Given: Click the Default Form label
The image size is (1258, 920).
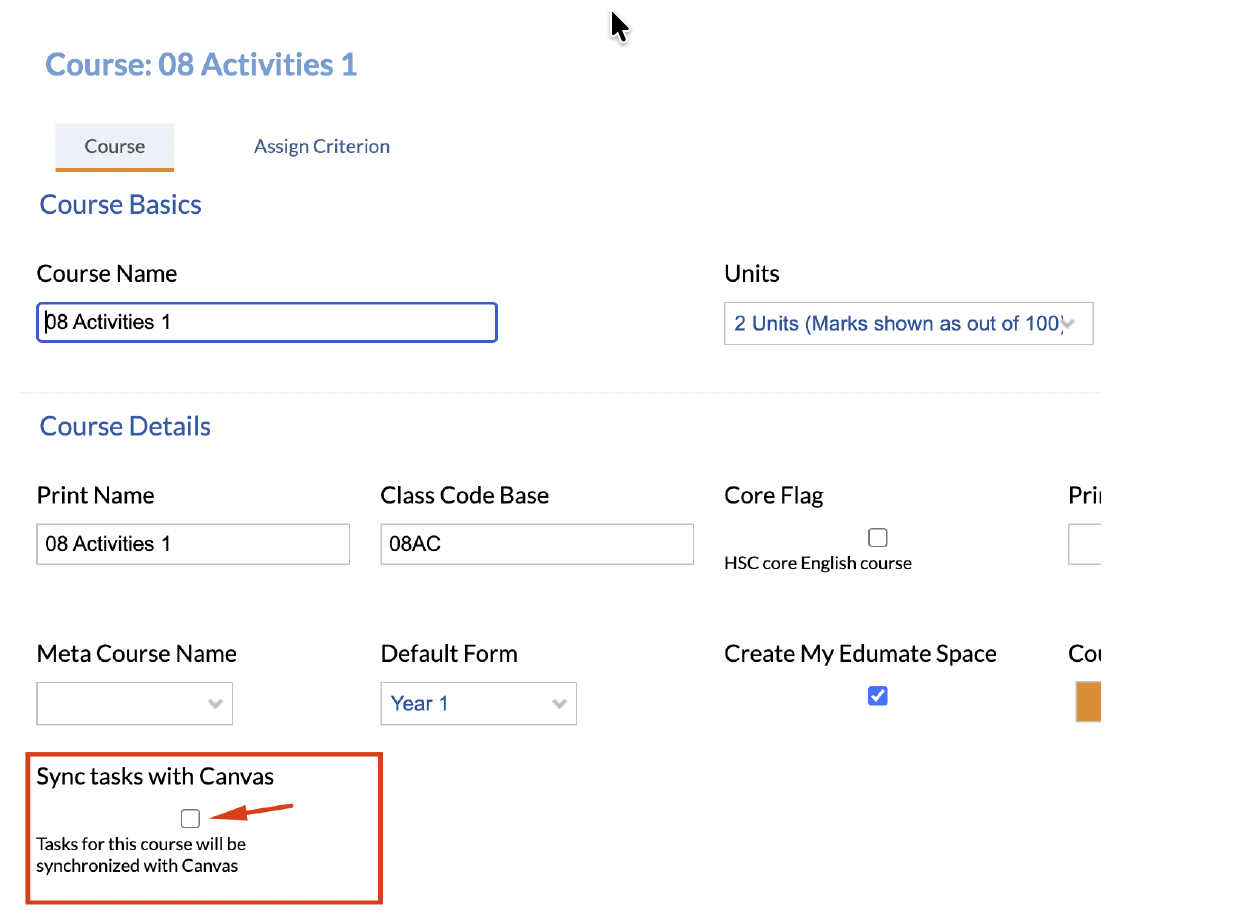Looking at the screenshot, I should 449,654.
